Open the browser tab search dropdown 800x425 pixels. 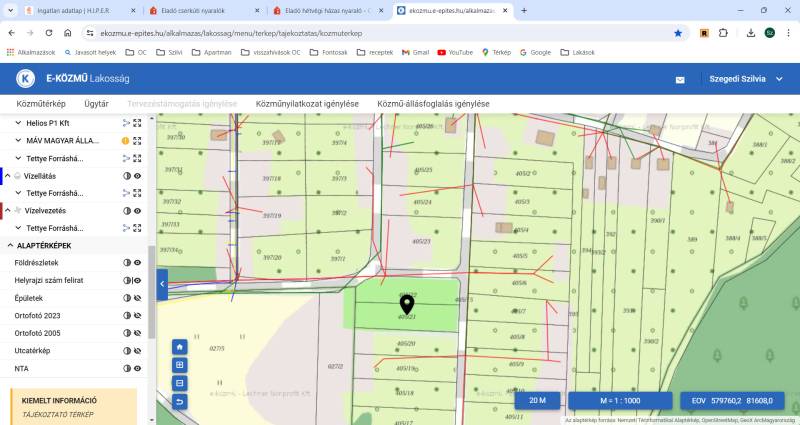10,10
